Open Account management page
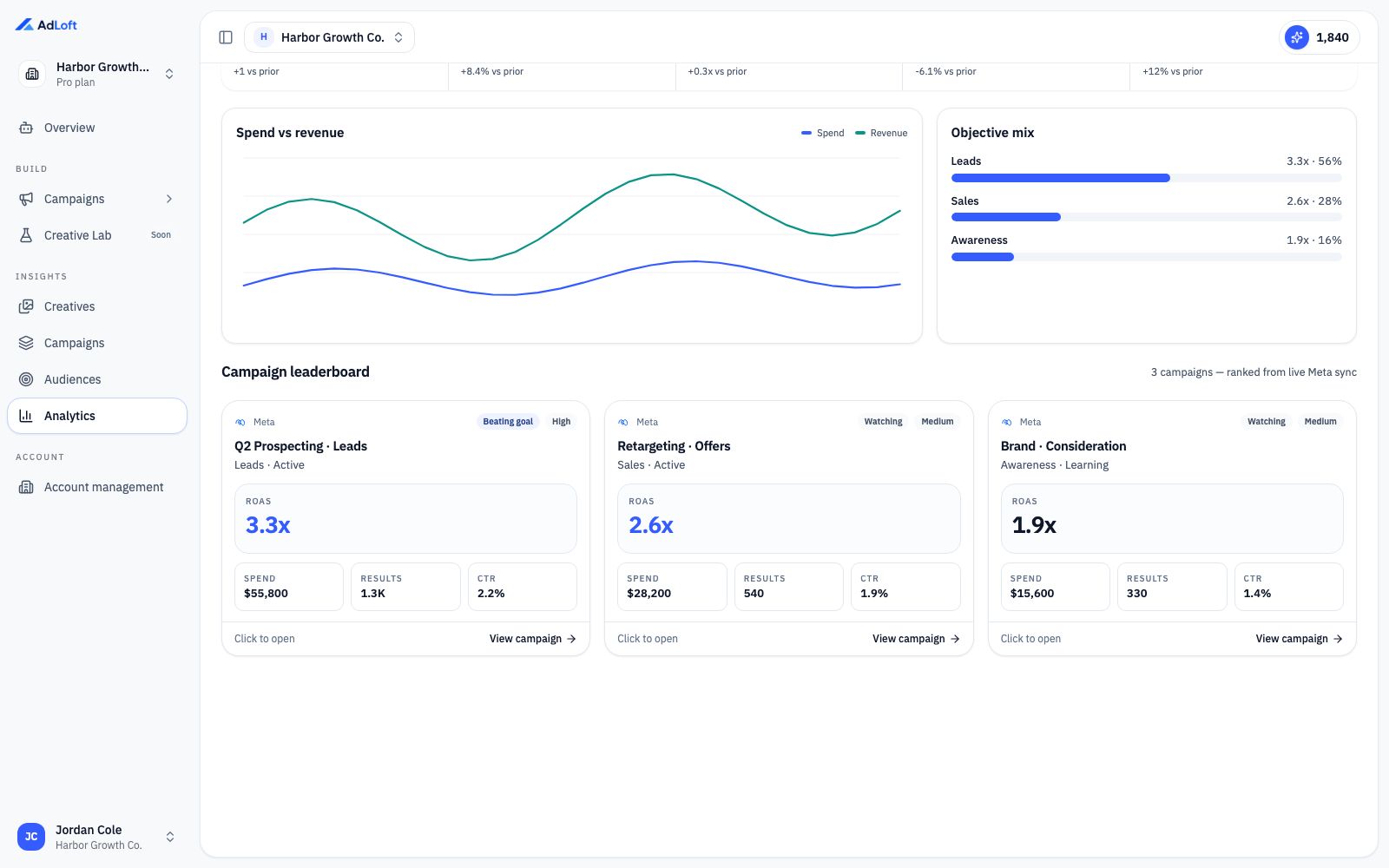The width and height of the screenshot is (1389, 868). (97, 487)
